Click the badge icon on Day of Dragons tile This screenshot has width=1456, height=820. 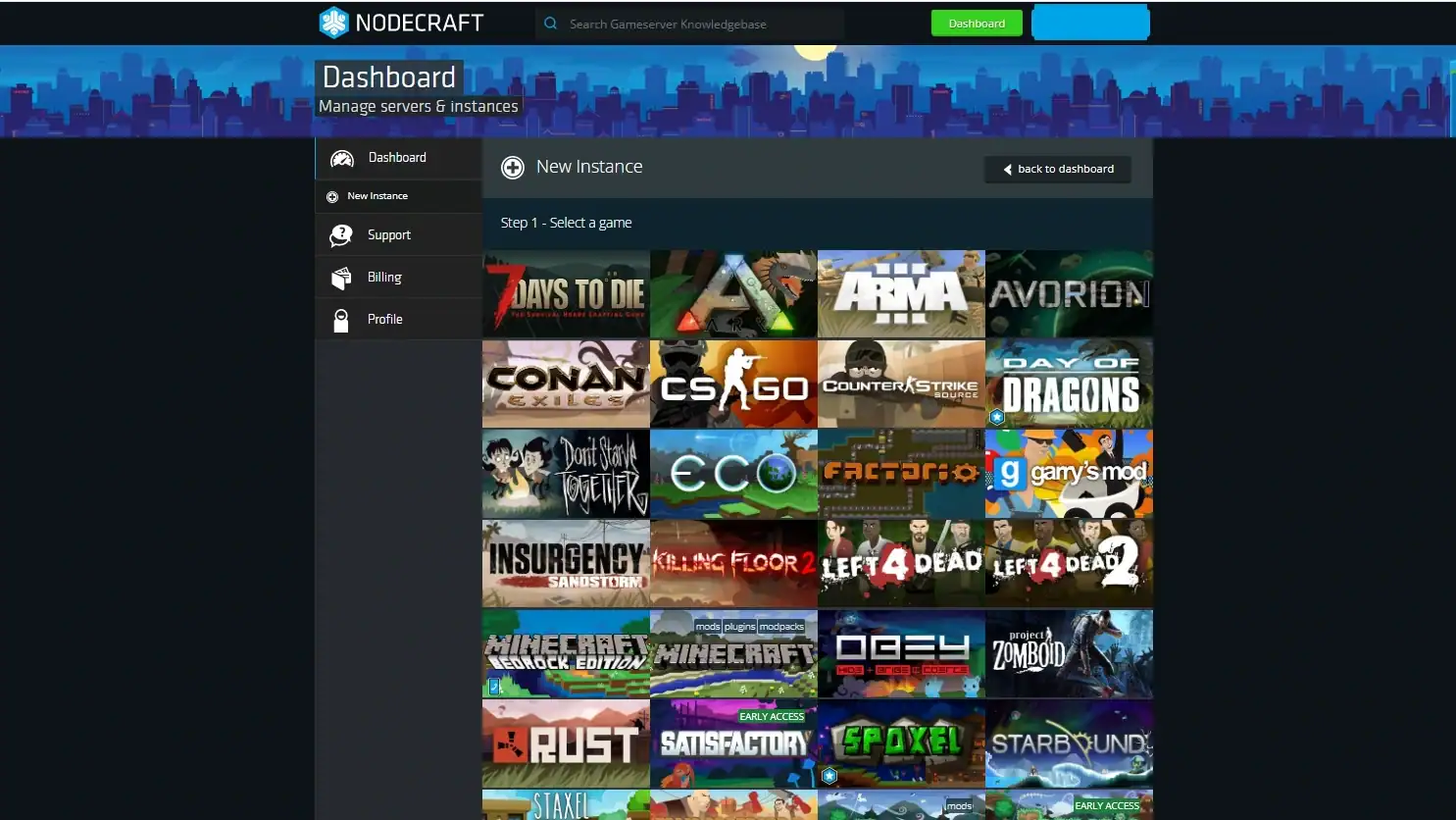click(997, 417)
